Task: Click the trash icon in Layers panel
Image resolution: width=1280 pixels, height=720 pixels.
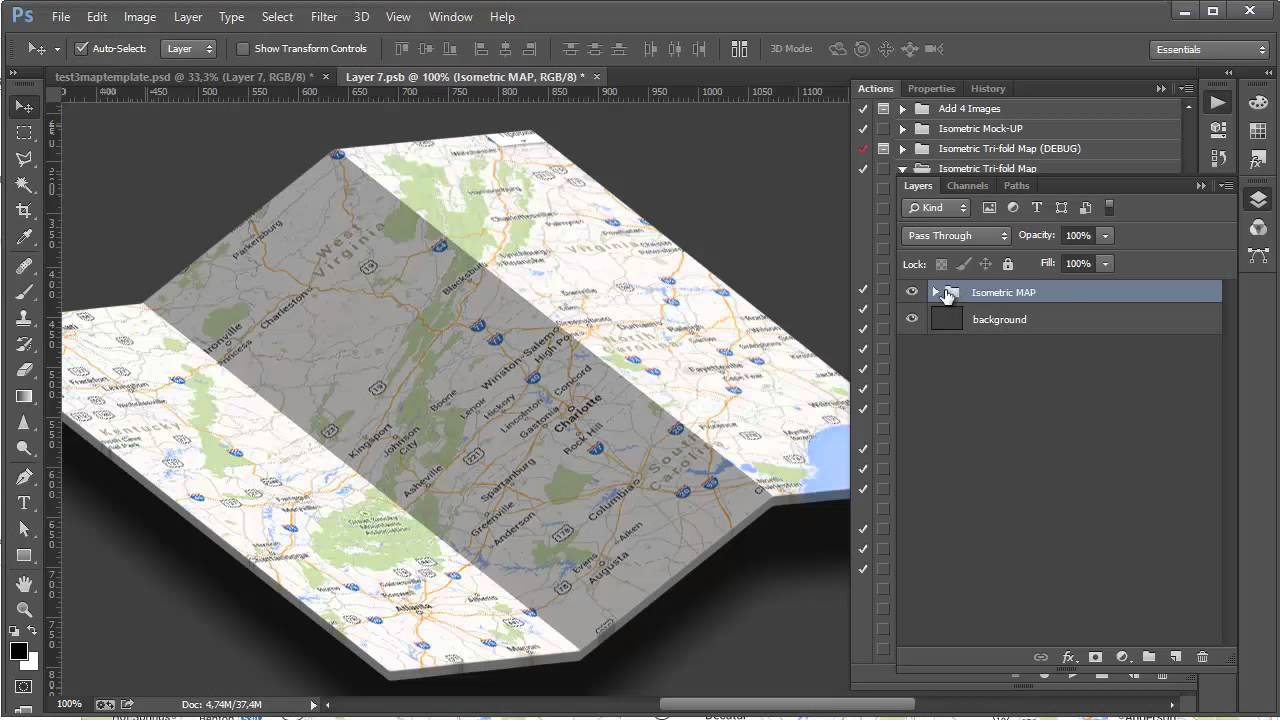Action: click(1202, 657)
